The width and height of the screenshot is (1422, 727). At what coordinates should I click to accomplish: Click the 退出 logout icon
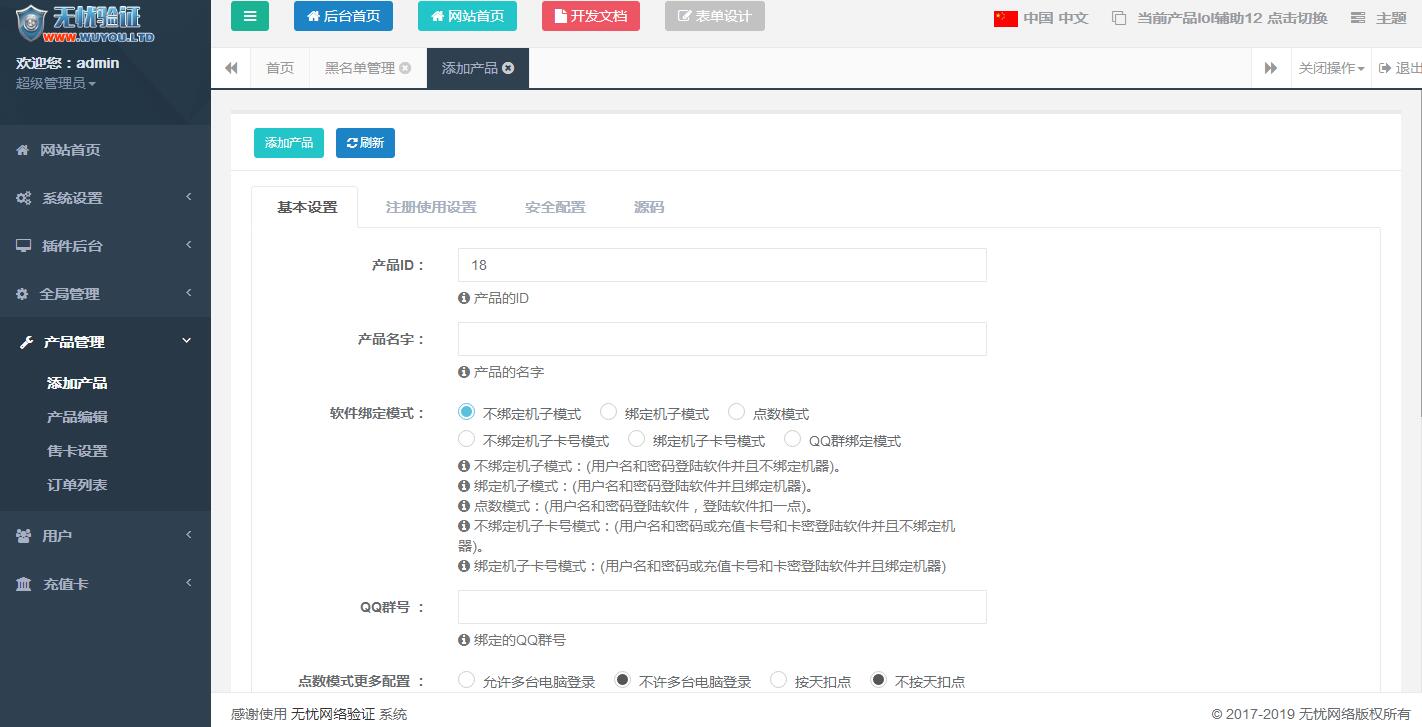[x=1385, y=68]
